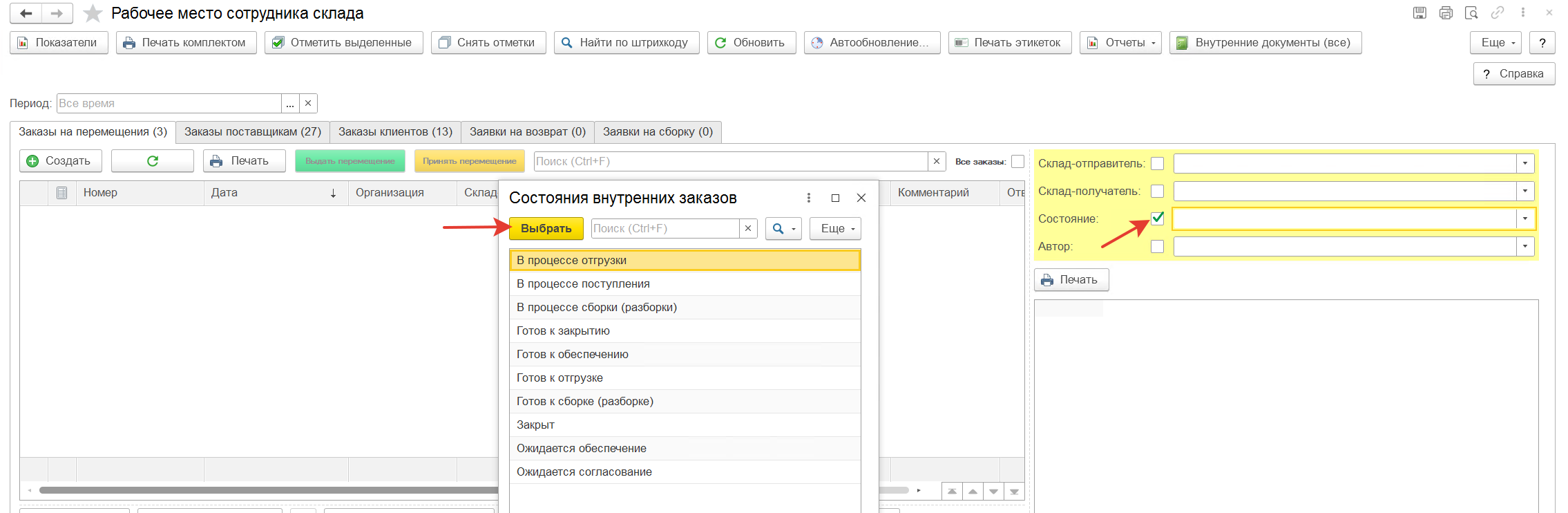Switch to Заказы поставщикам (27) tab
The image size is (1568, 513).
pos(253,131)
